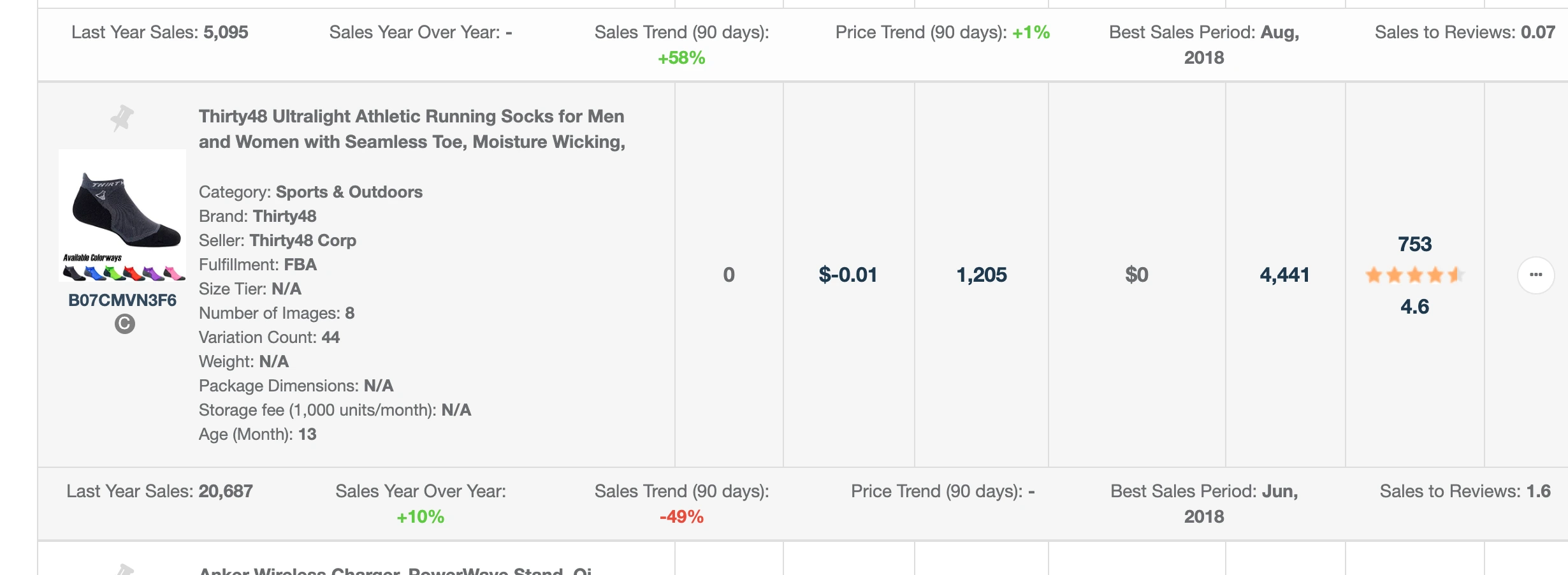Click the $0 revenue value

click(x=1136, y=275)
